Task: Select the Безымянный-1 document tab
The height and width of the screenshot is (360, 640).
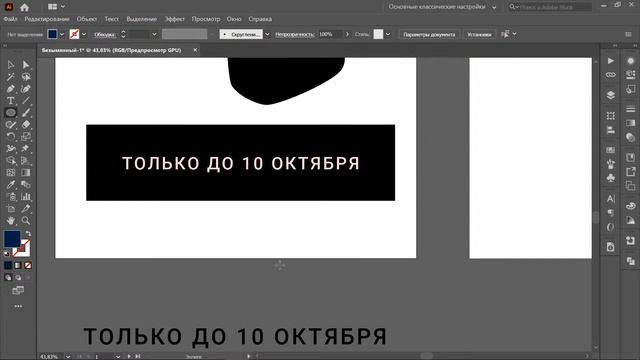Action: (x=111, y=50)
